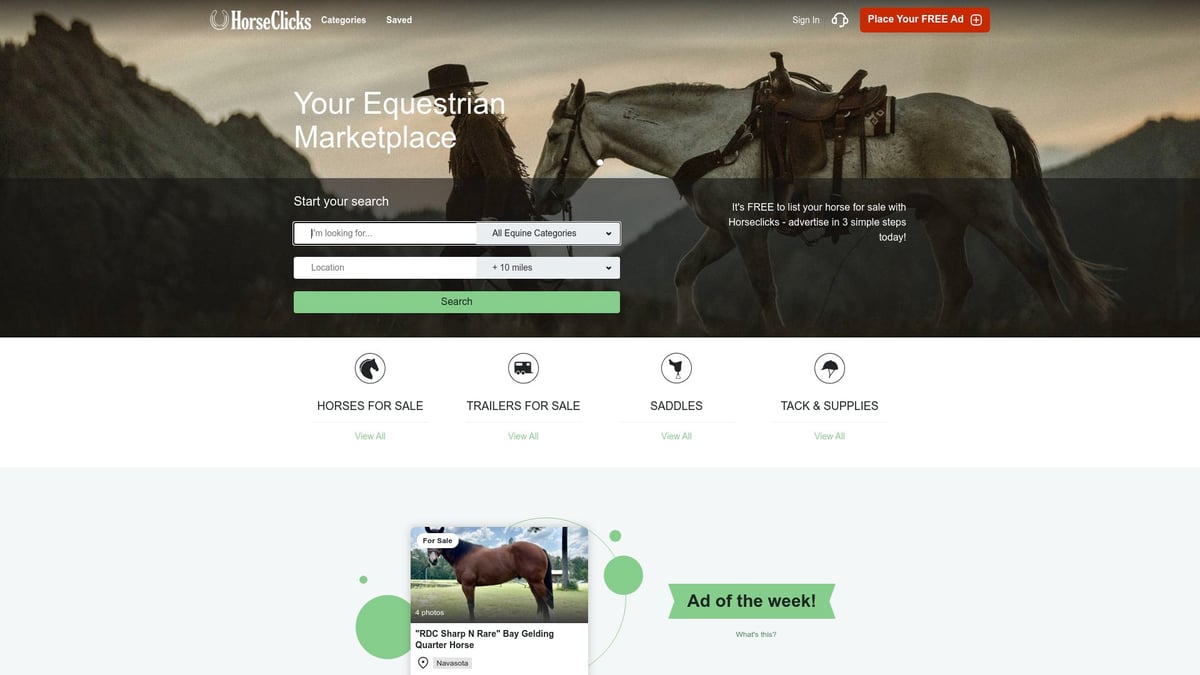Screen dimensions: 1200x675
Task: Click the Saddles category icon
Action: pyautogui.click(x=677, y=368)
